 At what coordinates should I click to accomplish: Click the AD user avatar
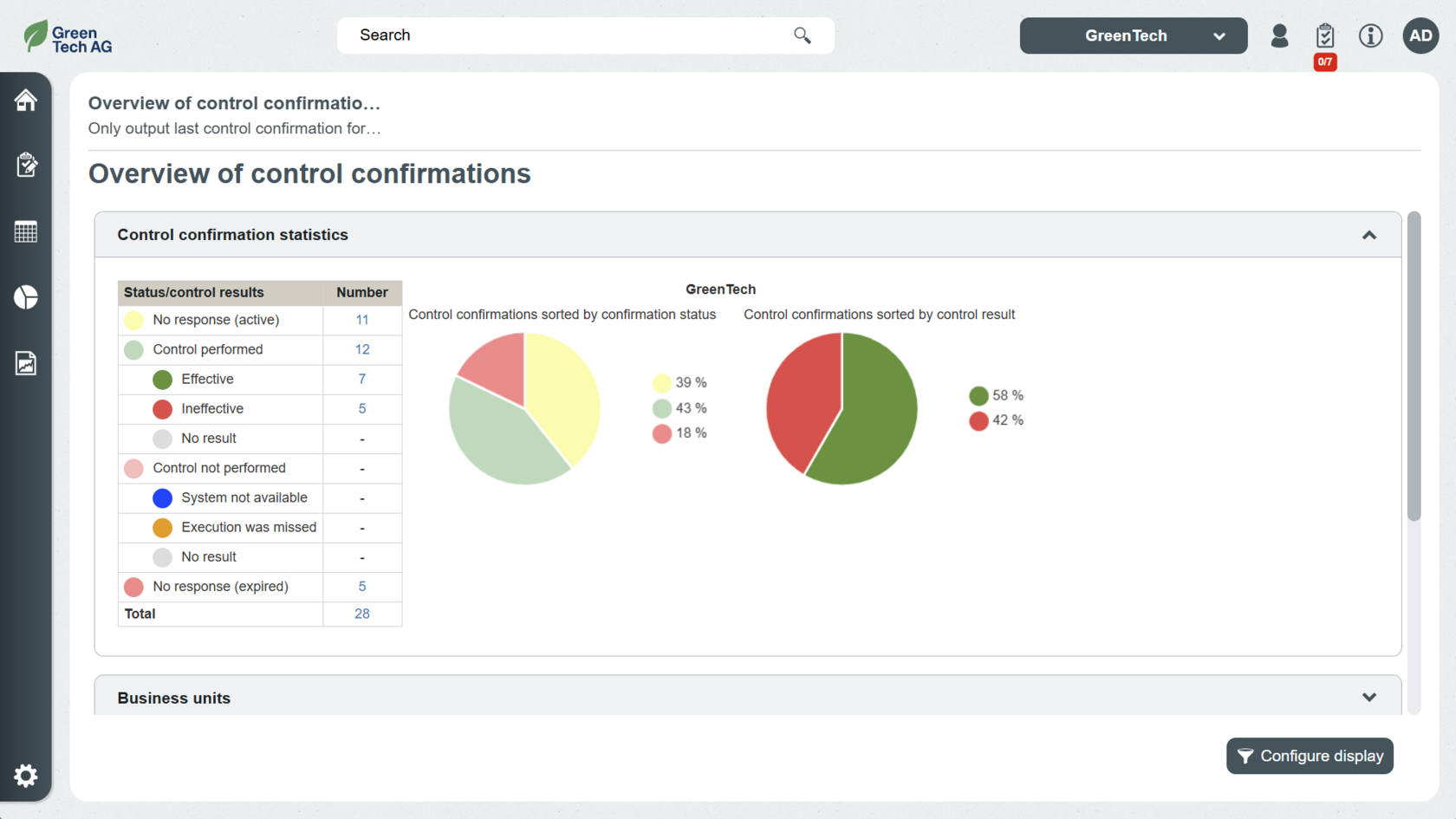click(1420, 36)
